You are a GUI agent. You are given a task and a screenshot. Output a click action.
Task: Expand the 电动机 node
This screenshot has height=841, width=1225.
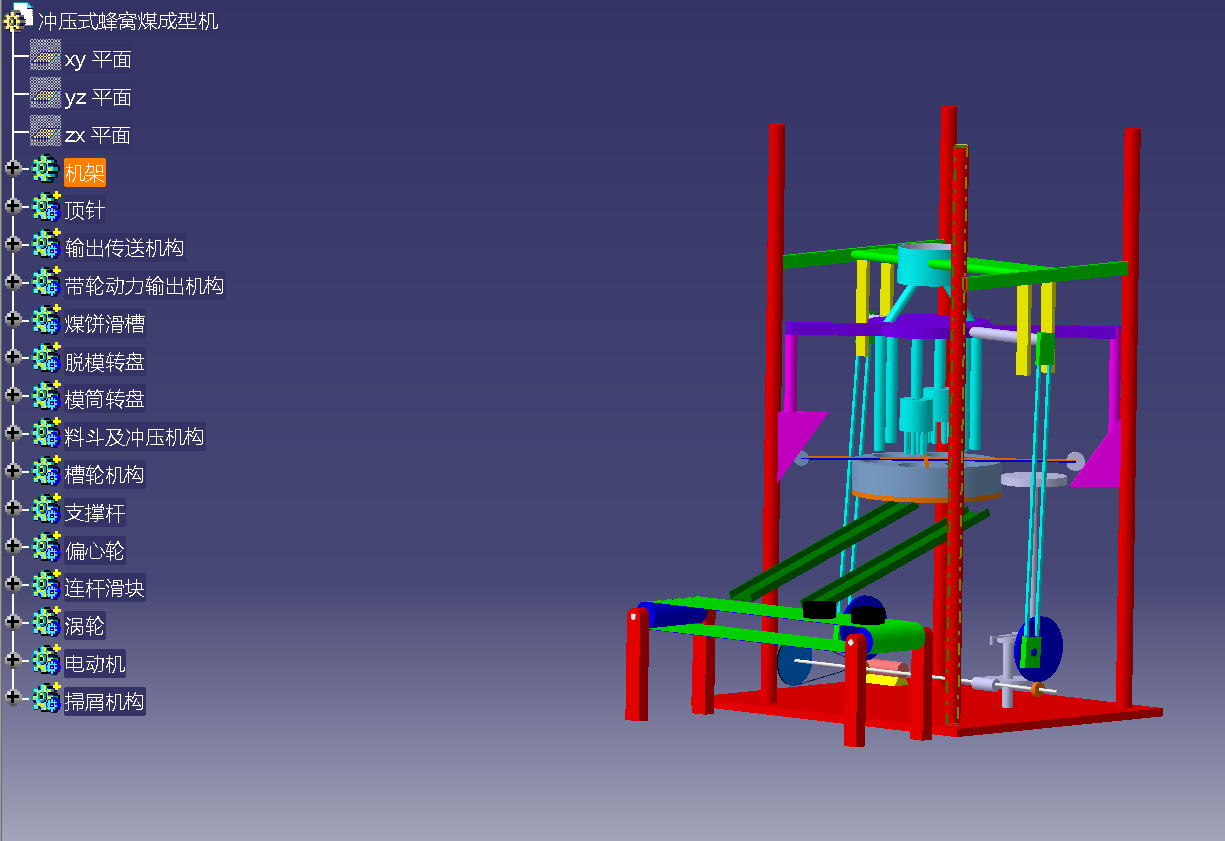[x=13, y=659]
